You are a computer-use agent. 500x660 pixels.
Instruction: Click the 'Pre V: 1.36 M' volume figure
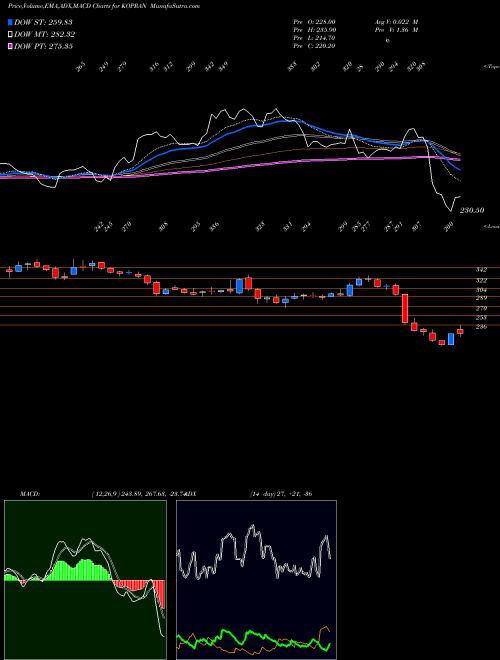[x=396, y=30]
